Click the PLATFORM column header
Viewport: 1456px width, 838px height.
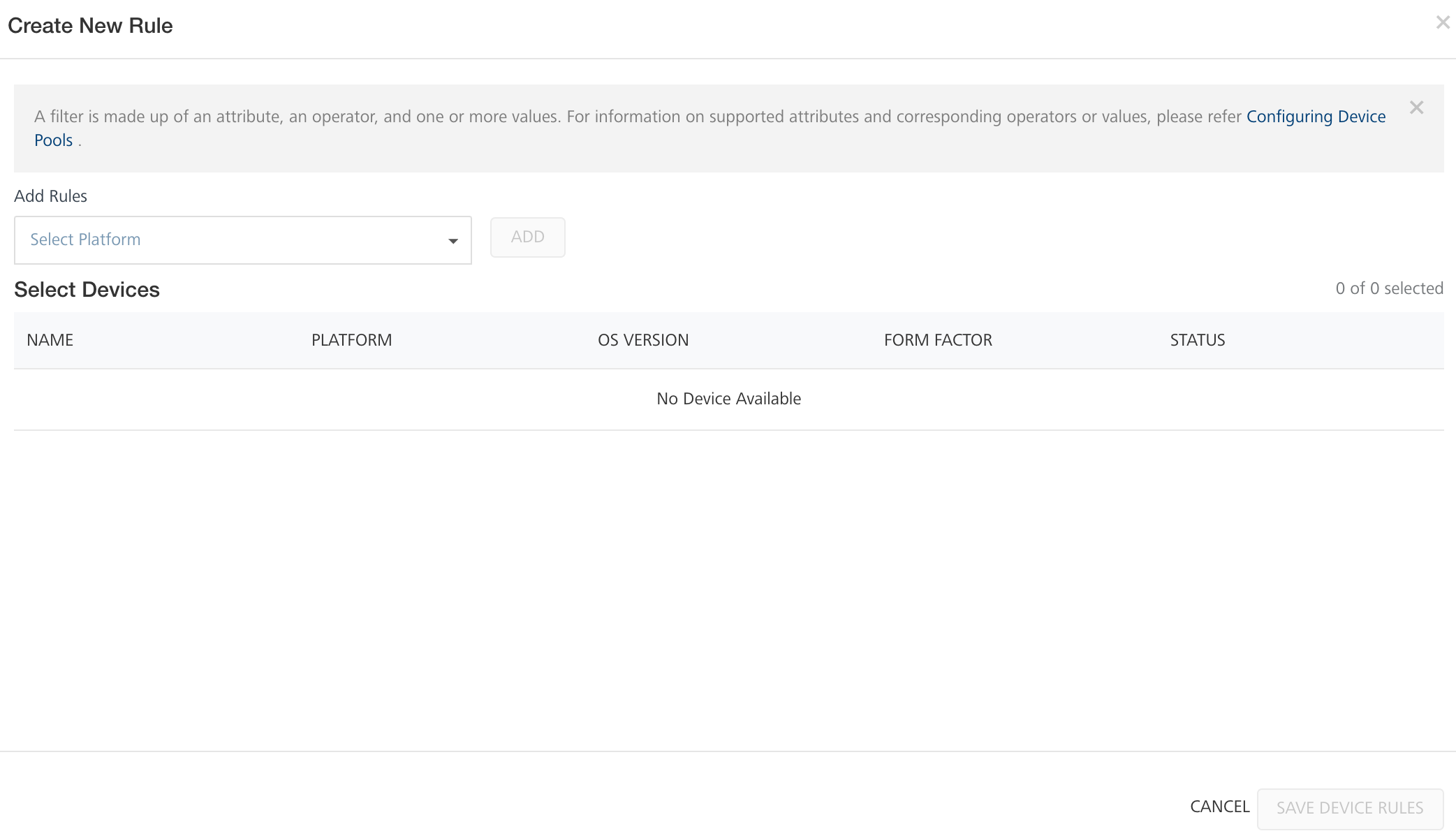click(x=351, y=340)
